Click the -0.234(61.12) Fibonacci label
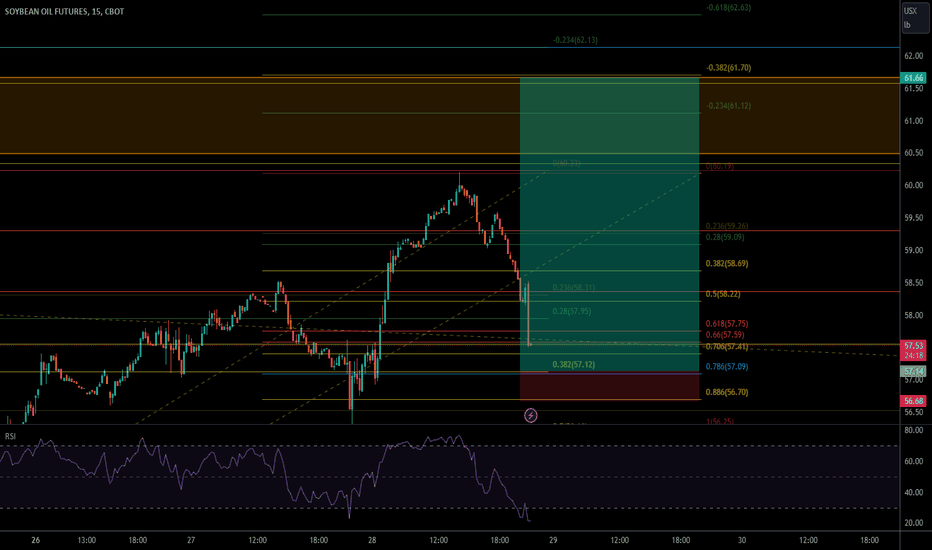Image resolution: width=932 pixels, height=550 pixels. [728, 106]
